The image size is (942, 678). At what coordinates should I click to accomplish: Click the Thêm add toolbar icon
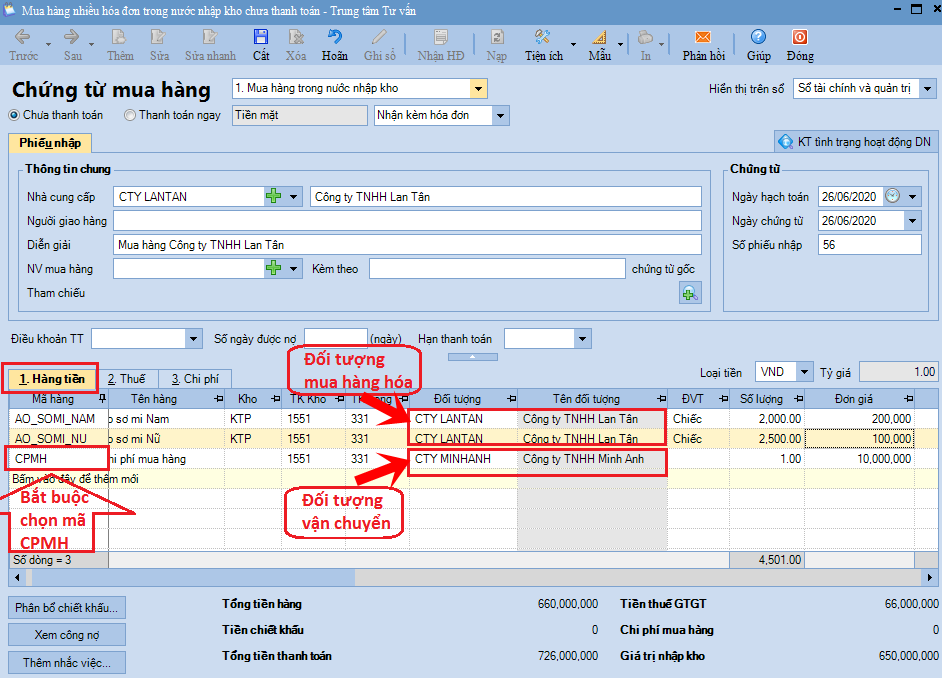[x=120, y=45]
